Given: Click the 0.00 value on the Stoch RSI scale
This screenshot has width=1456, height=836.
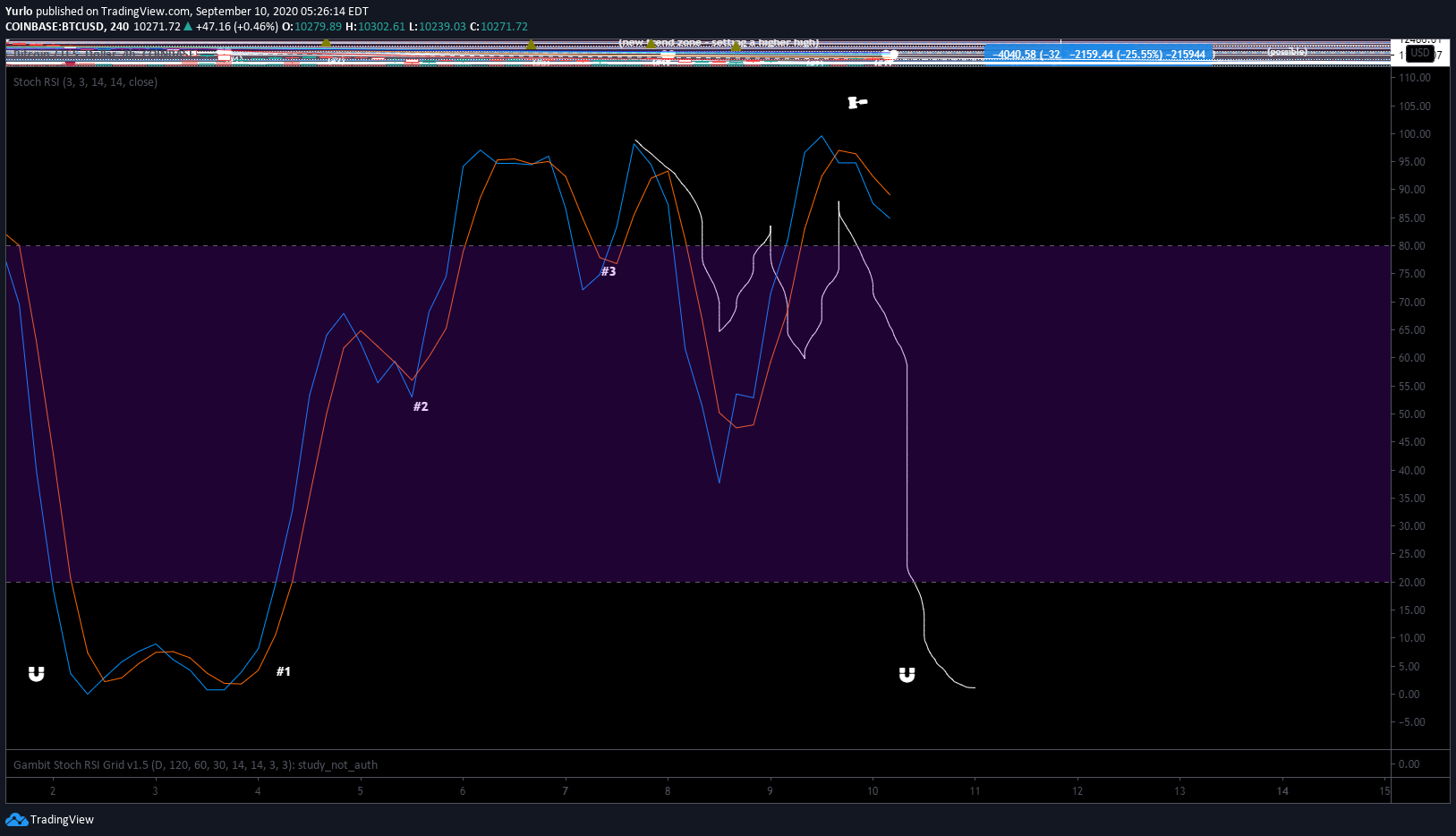Looking at the screenshot, I should (1409, 695).
